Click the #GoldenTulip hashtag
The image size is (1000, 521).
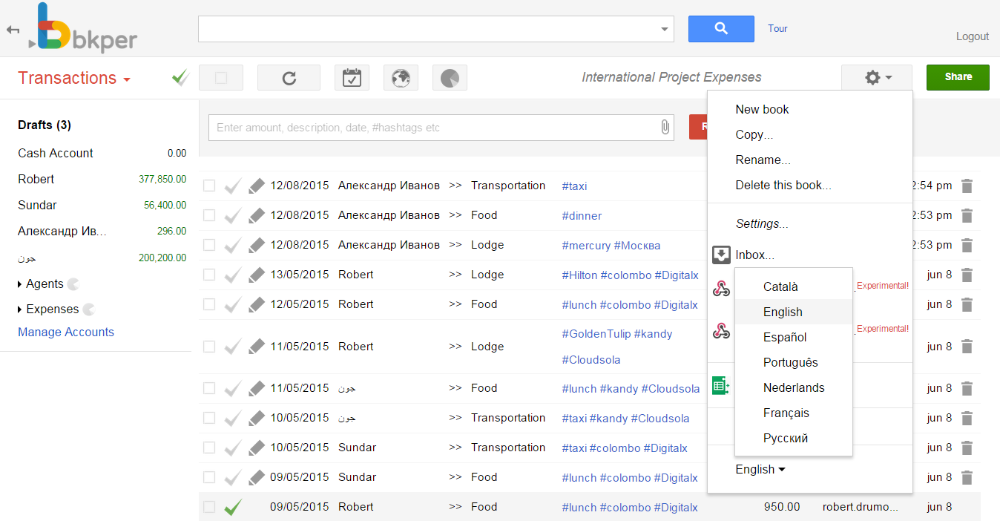(596, 334)
